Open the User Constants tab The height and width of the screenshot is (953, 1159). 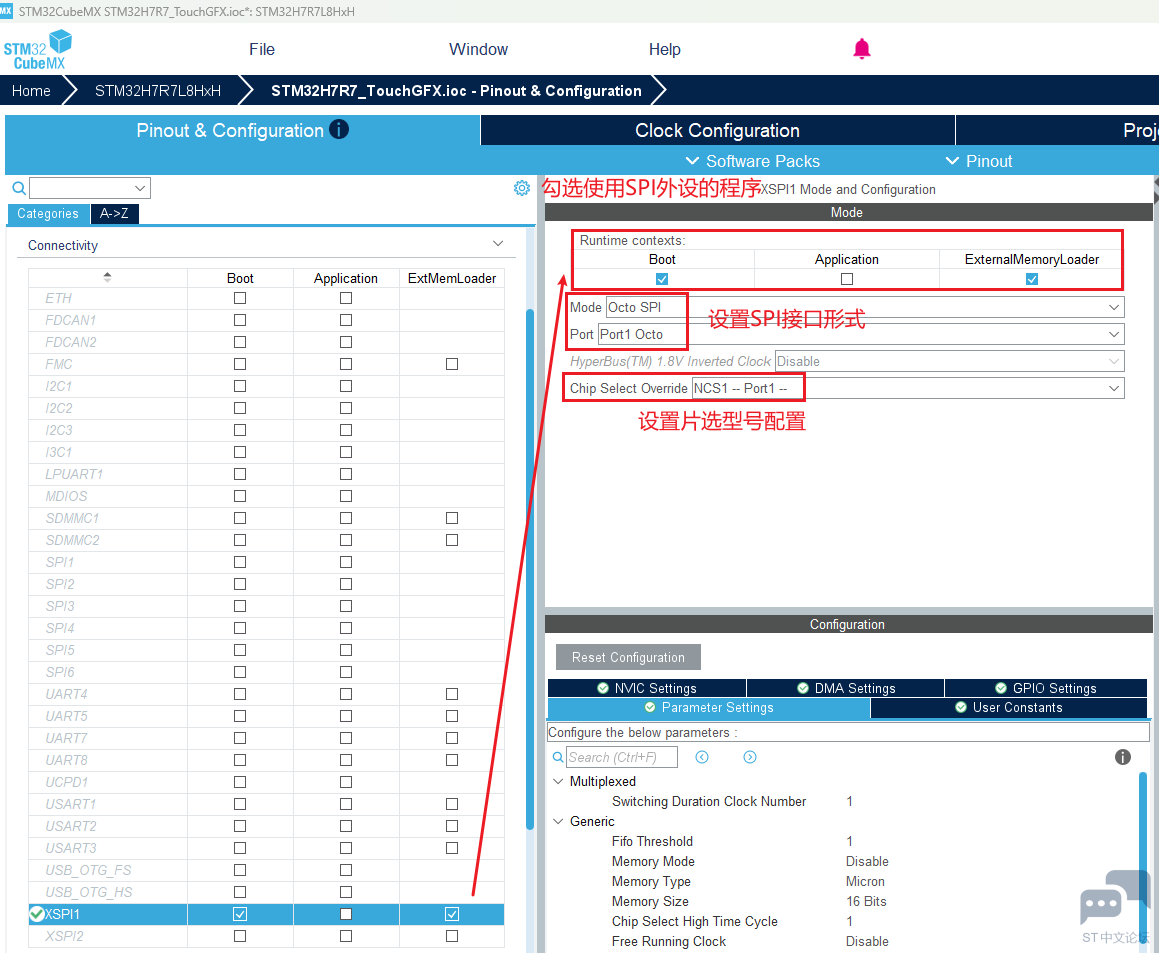tap(1009, 708)
